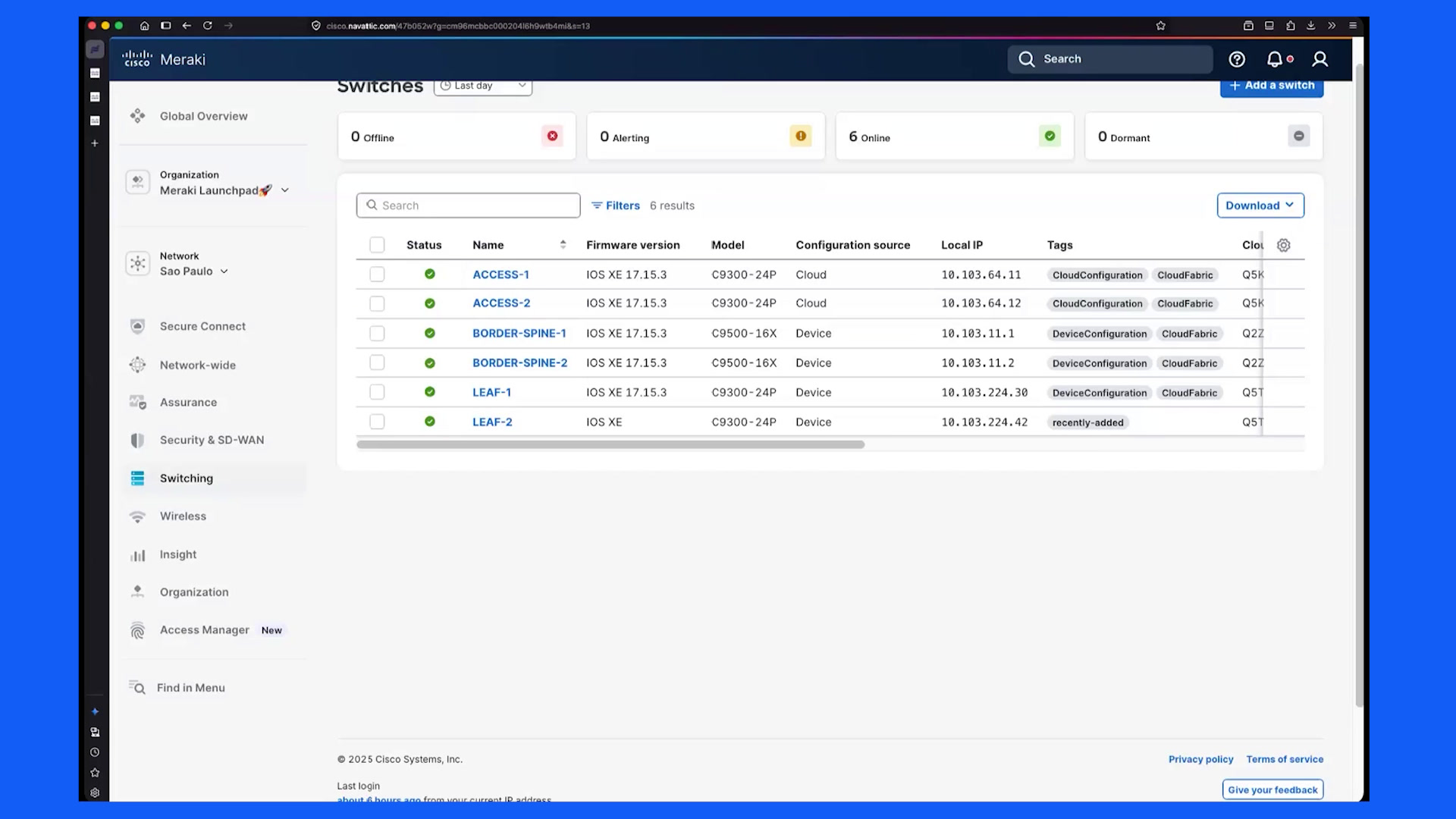Click the page vertical scrollbar
Image resolution: width=1456 pixels, height=819 pixels.
pyautogui.click(x=1360, y=387)
